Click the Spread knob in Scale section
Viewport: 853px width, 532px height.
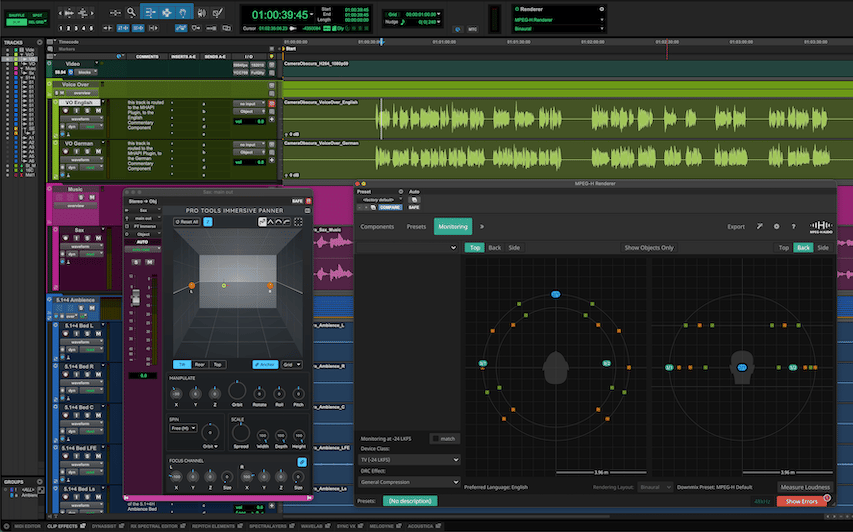pyautogui.click(x=240, y=433)
